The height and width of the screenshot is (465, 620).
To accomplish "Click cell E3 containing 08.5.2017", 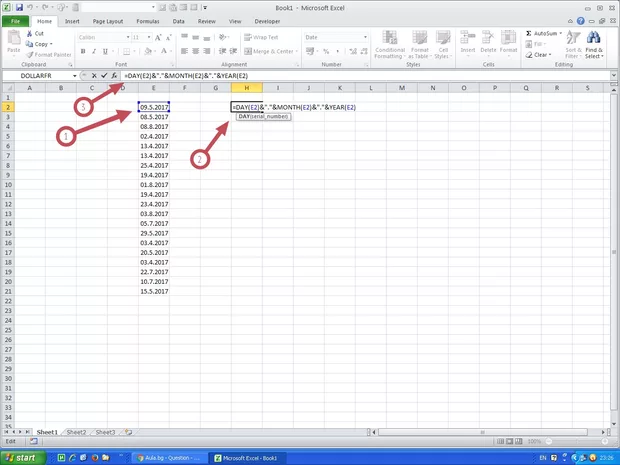I will click(154, 117).
